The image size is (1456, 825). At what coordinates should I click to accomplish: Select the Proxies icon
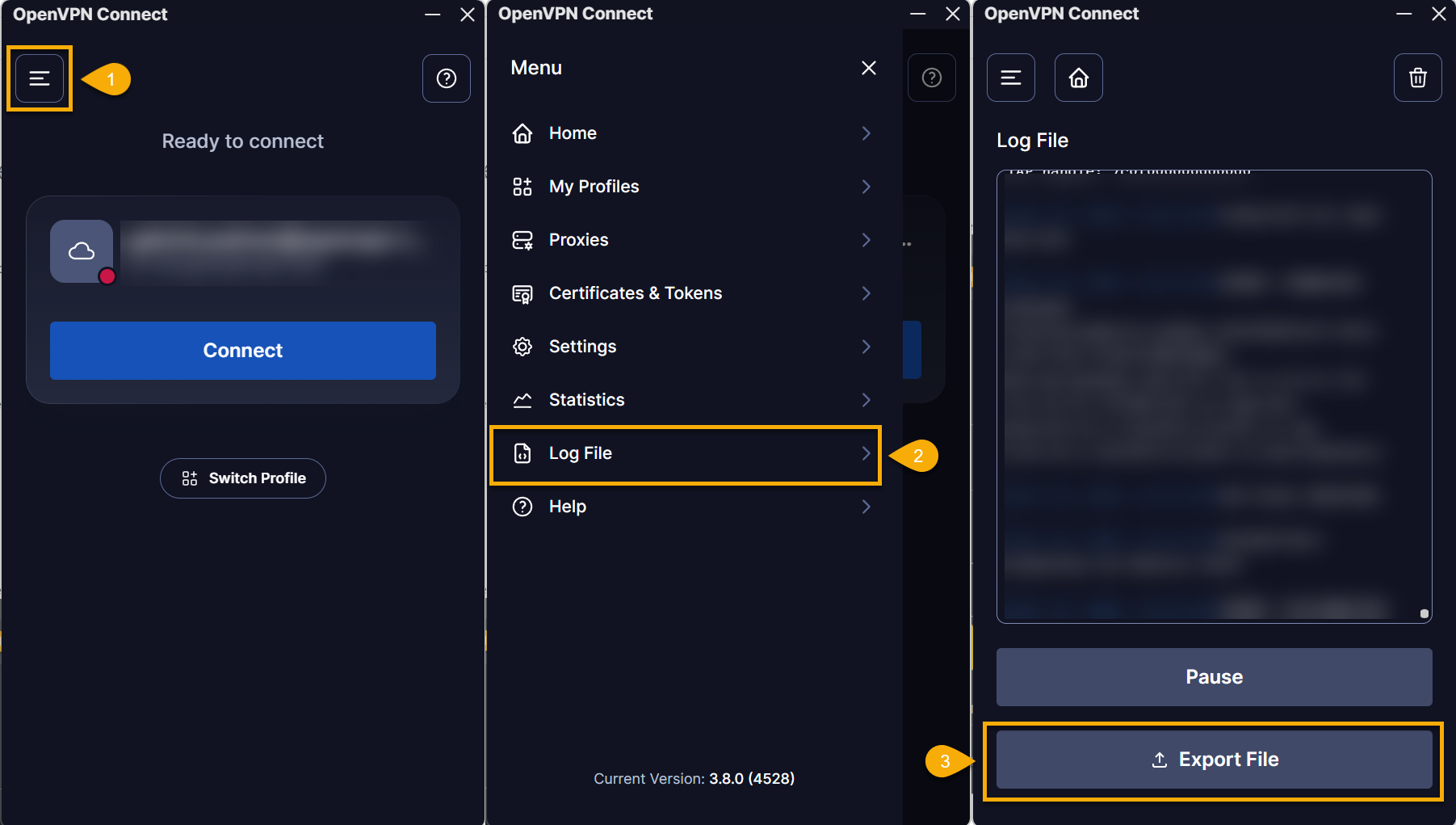pyautogui.click(x=522, y=239)
